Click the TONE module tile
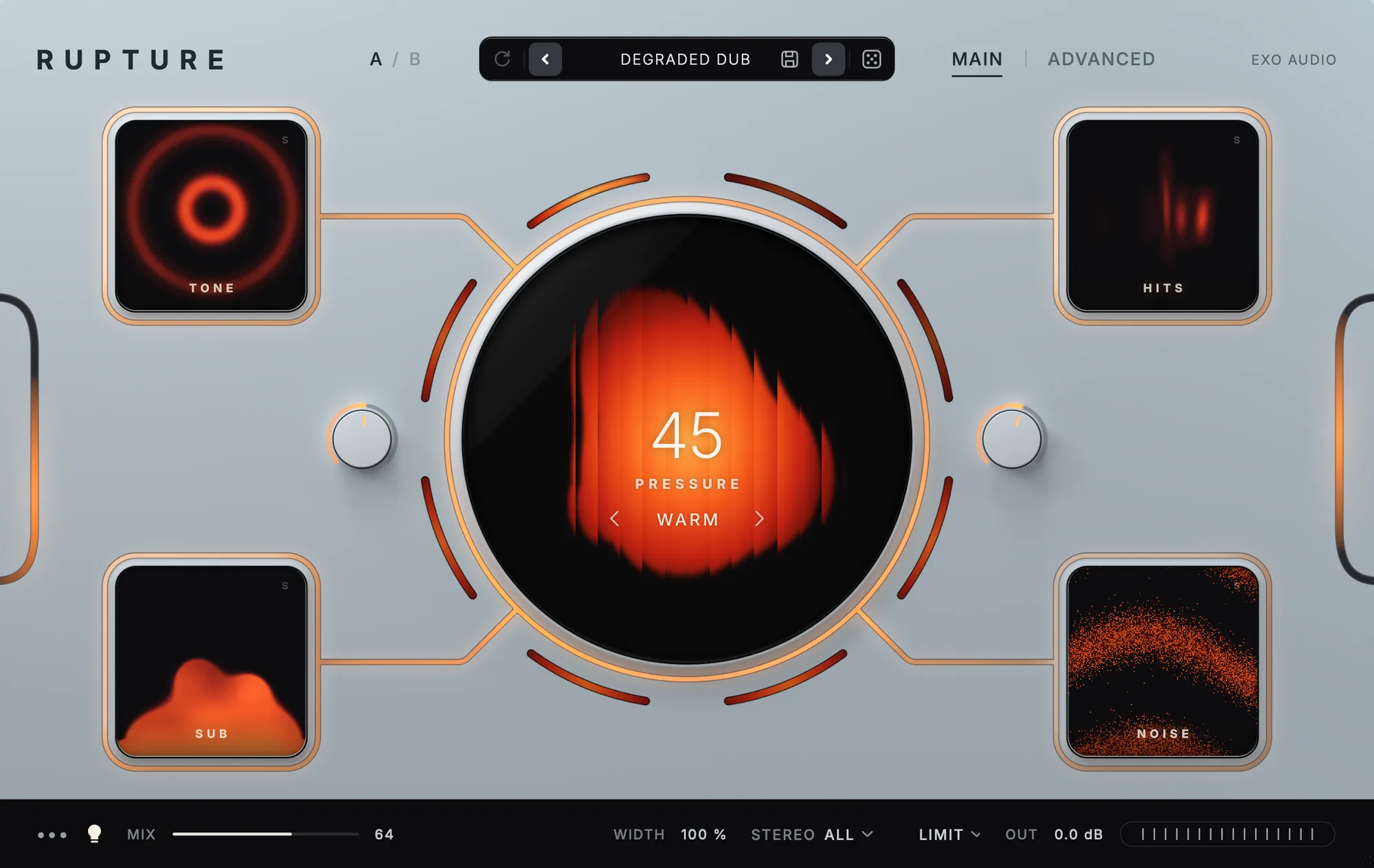Screen dimensions: 1374x868 (212, 216)
